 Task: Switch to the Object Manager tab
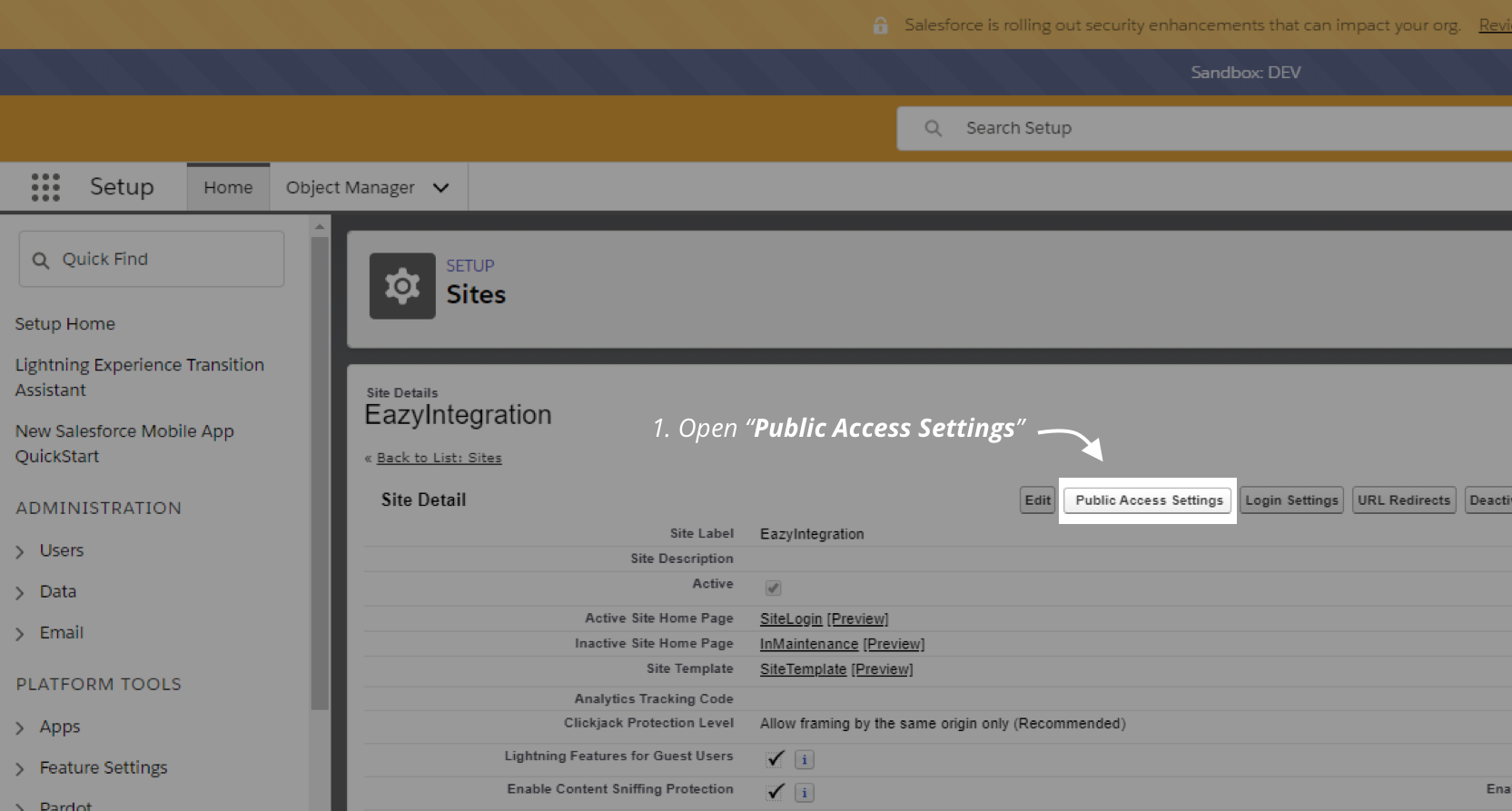[x=350, y=187]
